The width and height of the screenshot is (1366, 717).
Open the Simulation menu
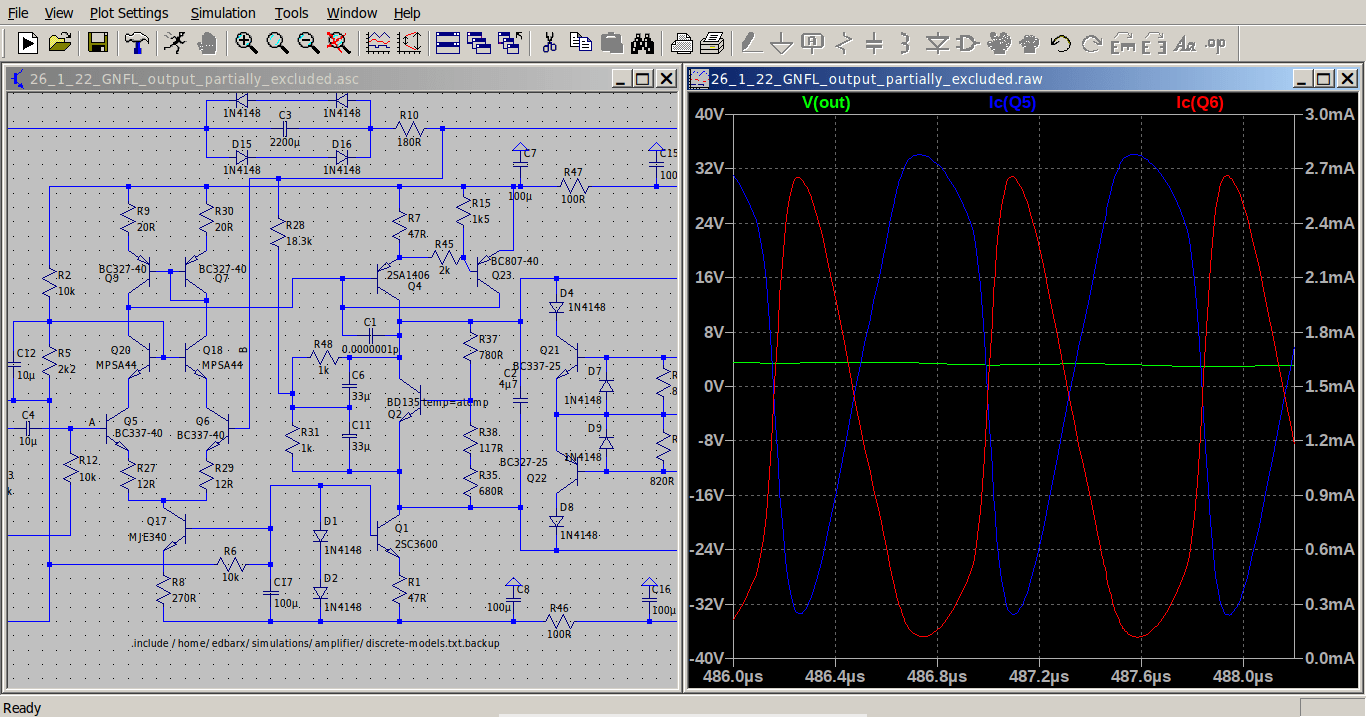223,13
